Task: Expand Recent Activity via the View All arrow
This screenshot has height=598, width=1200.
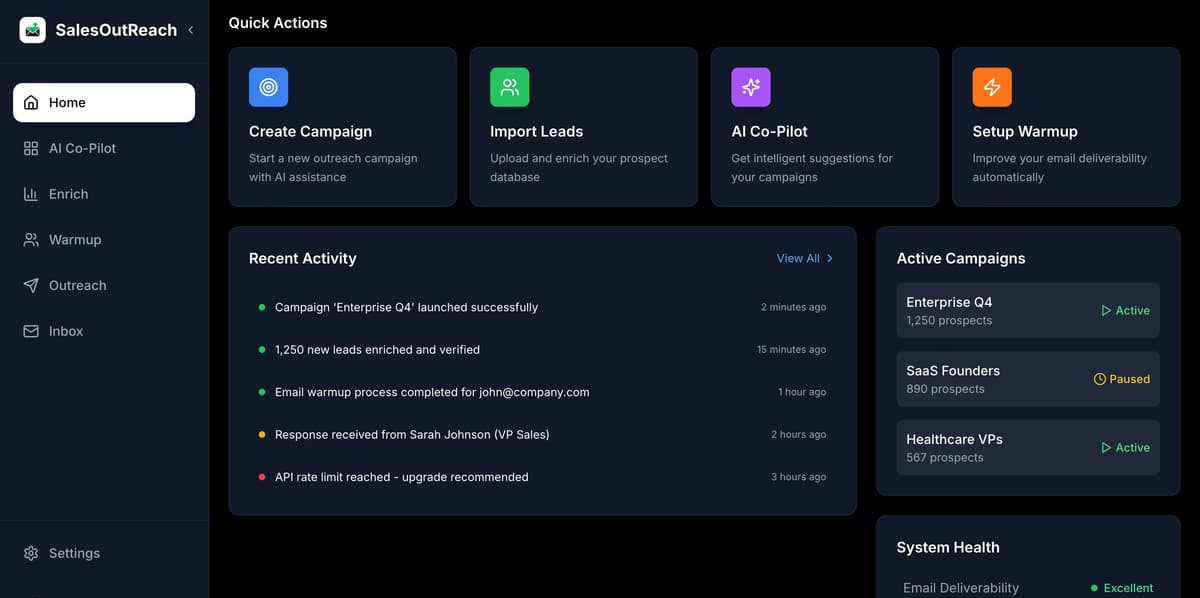Action: click(829, 258)
